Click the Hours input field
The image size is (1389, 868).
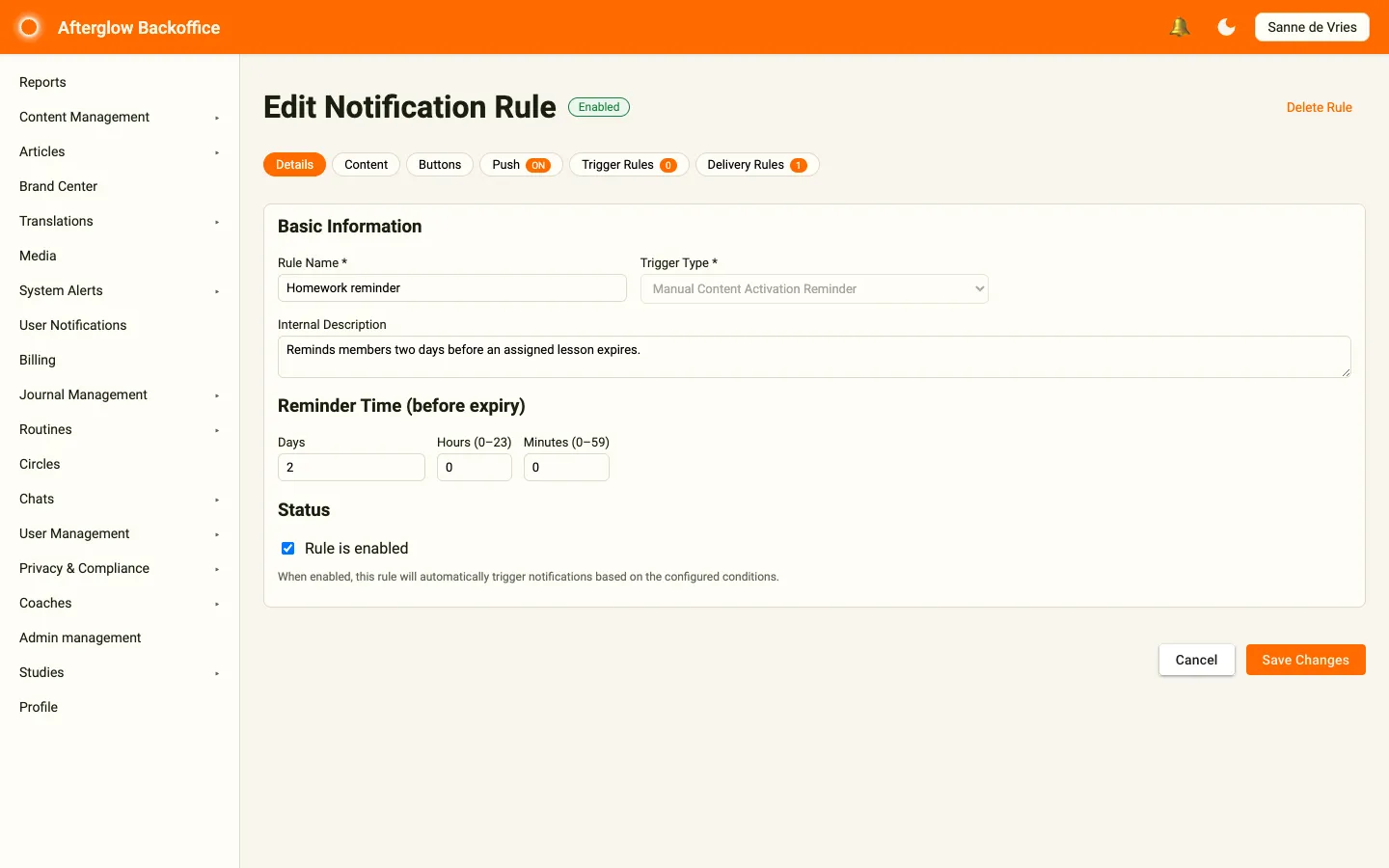tap(474, 467)
